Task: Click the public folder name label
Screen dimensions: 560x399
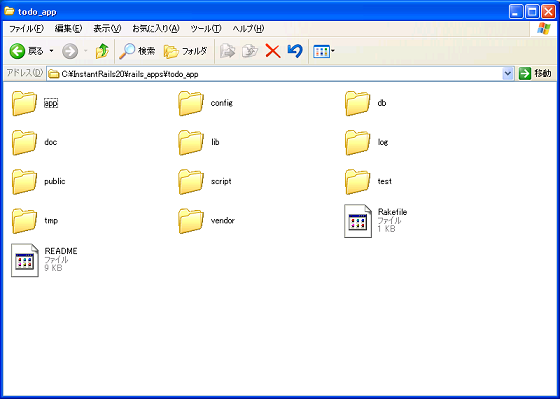Action: pos(55,181)
